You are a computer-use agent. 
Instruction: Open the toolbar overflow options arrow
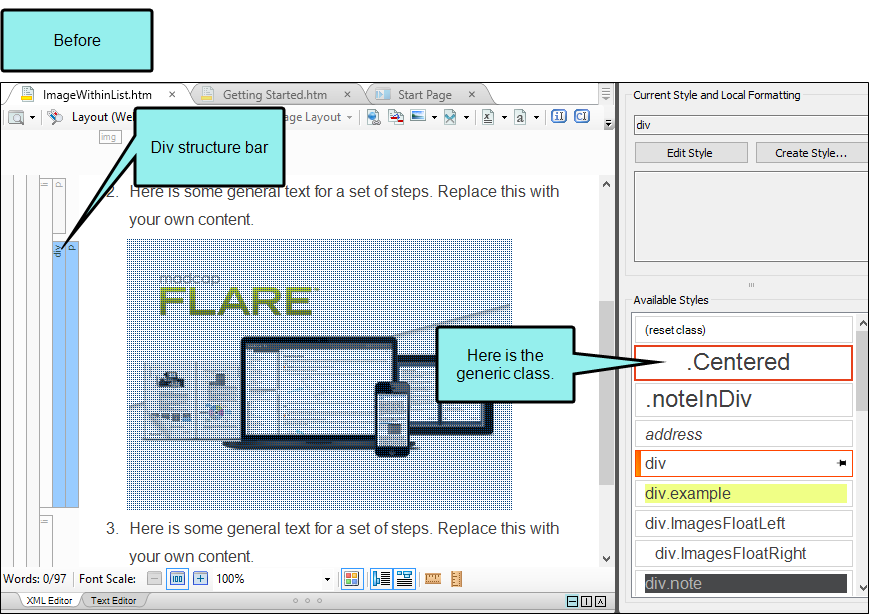(608, 123)
